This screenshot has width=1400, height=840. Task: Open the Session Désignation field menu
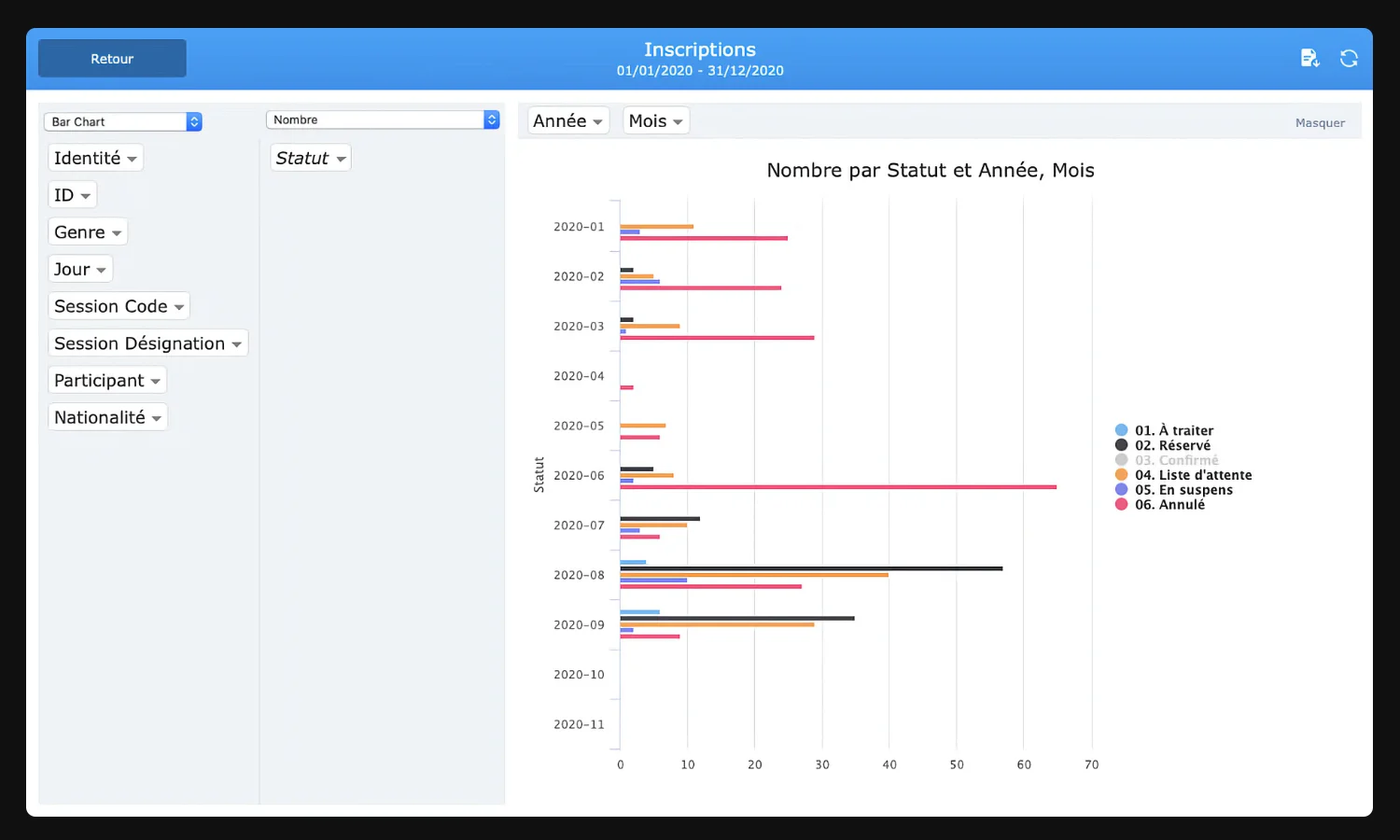[x=236, y=344]
